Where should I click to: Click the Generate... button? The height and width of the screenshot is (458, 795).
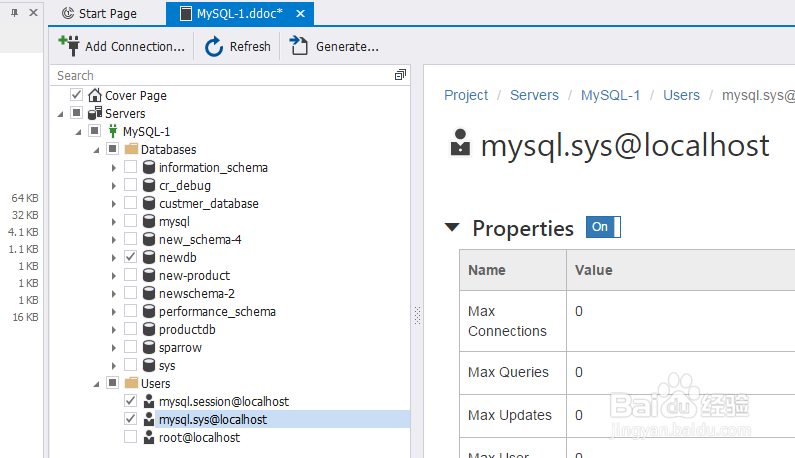pos(334,46)
